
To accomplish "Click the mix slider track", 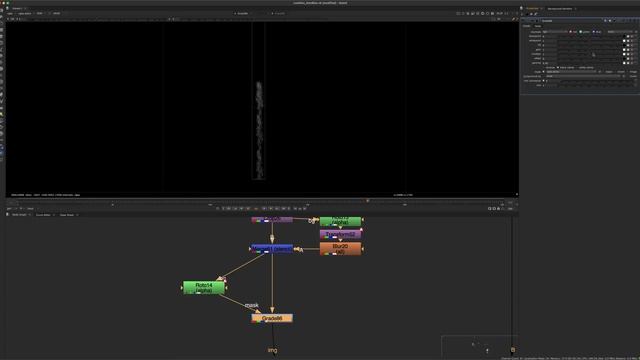I will (596, 85).
